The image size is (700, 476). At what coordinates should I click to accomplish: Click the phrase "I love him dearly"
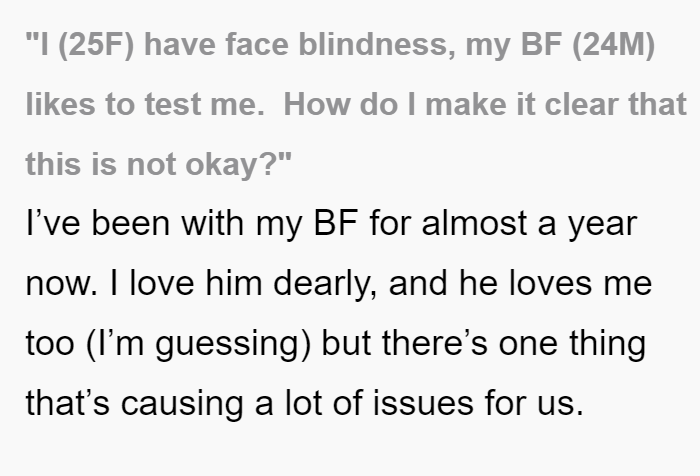point(214,284)
